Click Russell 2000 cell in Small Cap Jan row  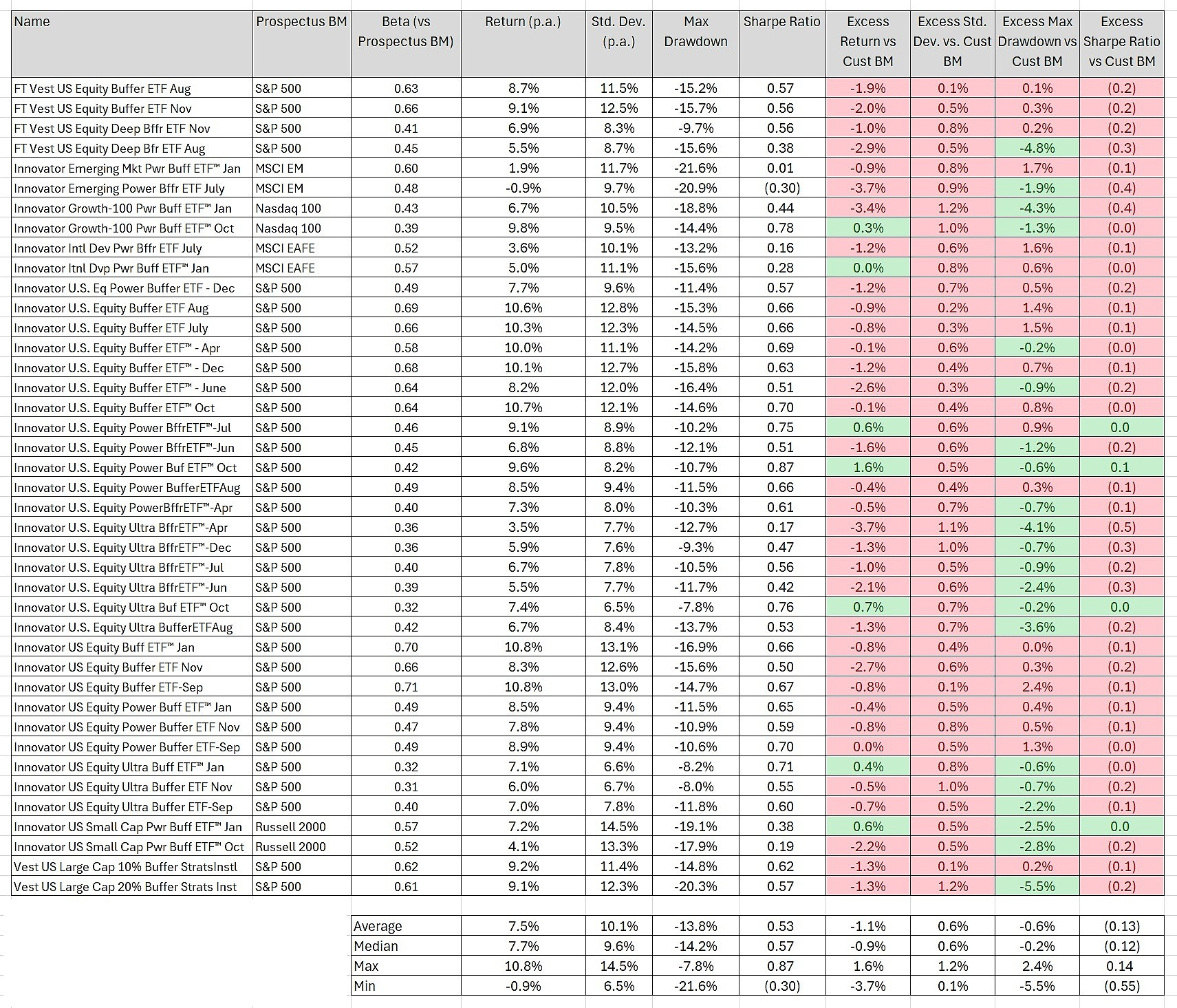(x=301, y=826)
